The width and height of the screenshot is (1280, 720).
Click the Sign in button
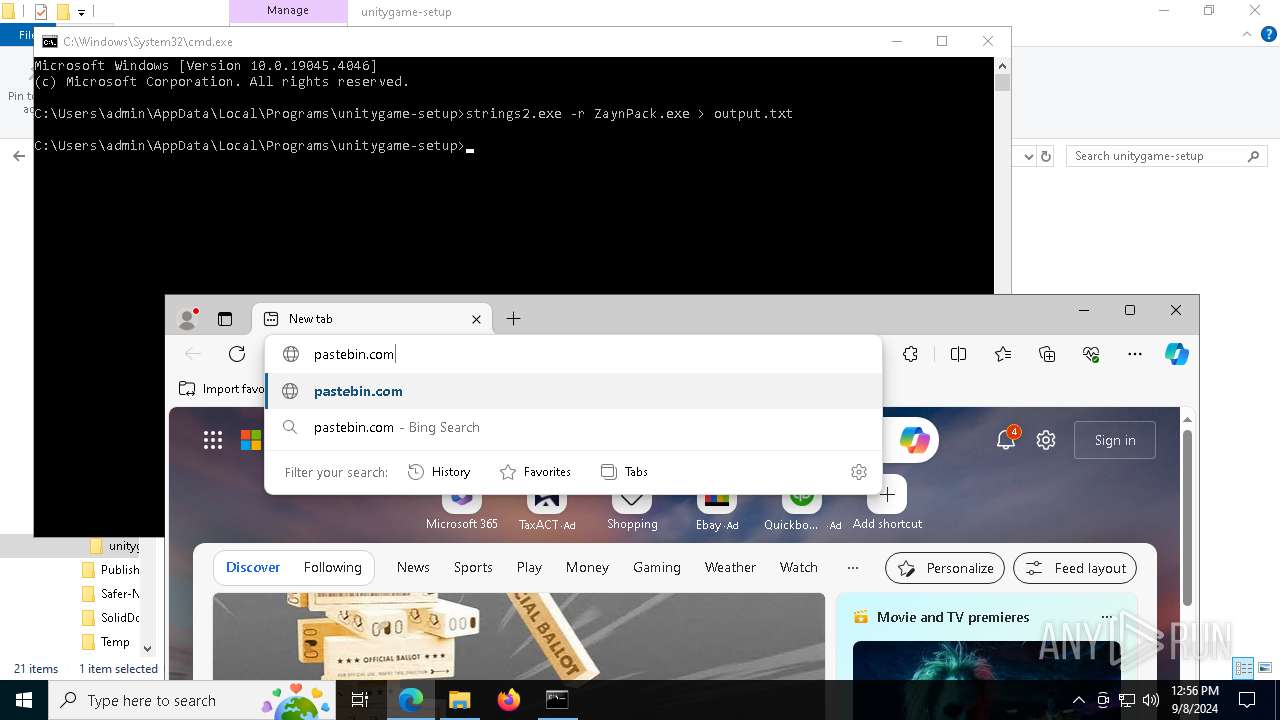(1115, 440)
